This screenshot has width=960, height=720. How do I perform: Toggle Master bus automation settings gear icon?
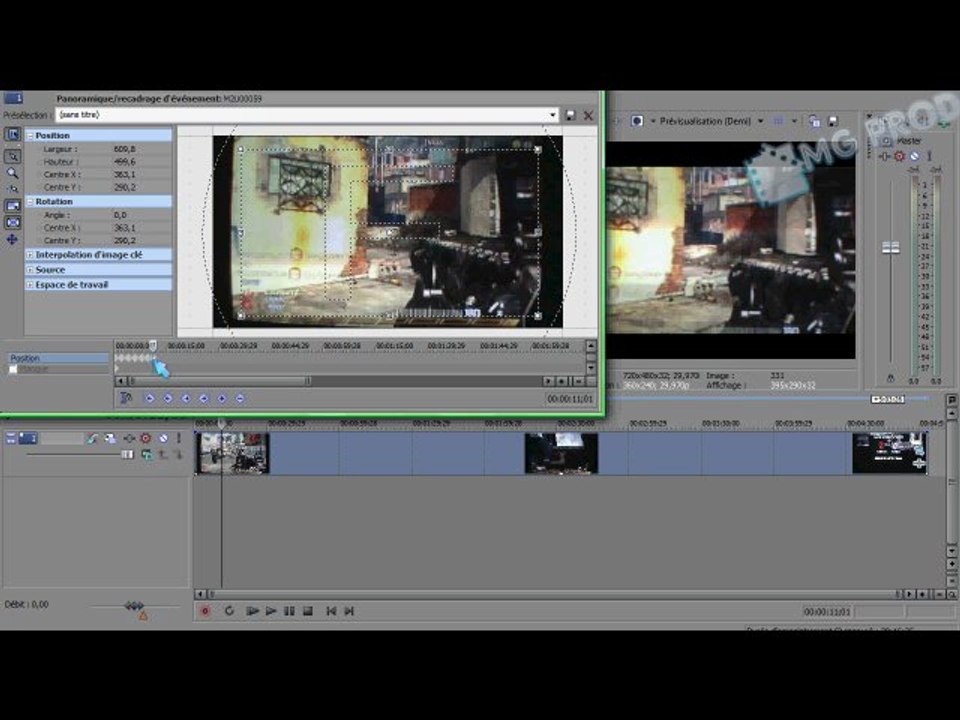click(x=899, y=156)
